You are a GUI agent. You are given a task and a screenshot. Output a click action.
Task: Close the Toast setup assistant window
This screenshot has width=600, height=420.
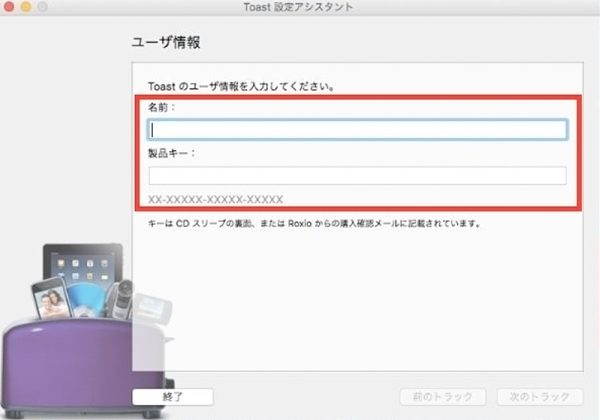point(8,7)
